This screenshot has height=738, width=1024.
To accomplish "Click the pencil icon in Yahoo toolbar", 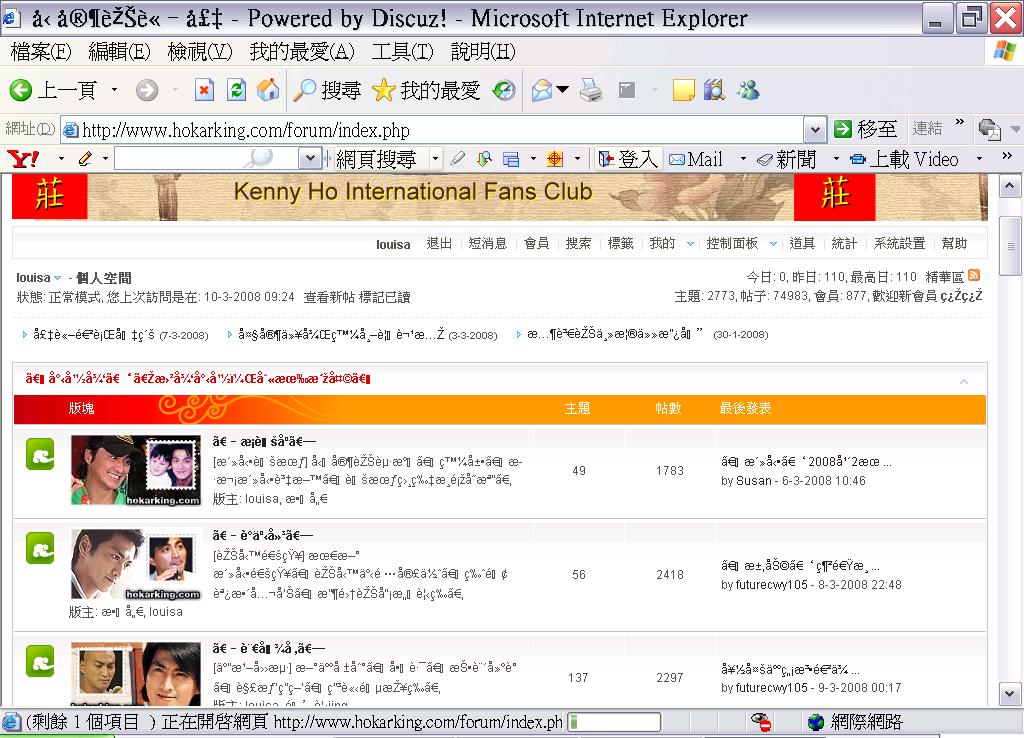I will point(85,159).
